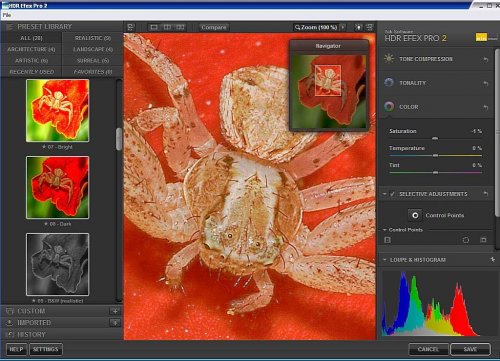Viewport: 500px width, 361px height.
Task: Click the Custom presets icon
Action: click(x=10, y=311)
